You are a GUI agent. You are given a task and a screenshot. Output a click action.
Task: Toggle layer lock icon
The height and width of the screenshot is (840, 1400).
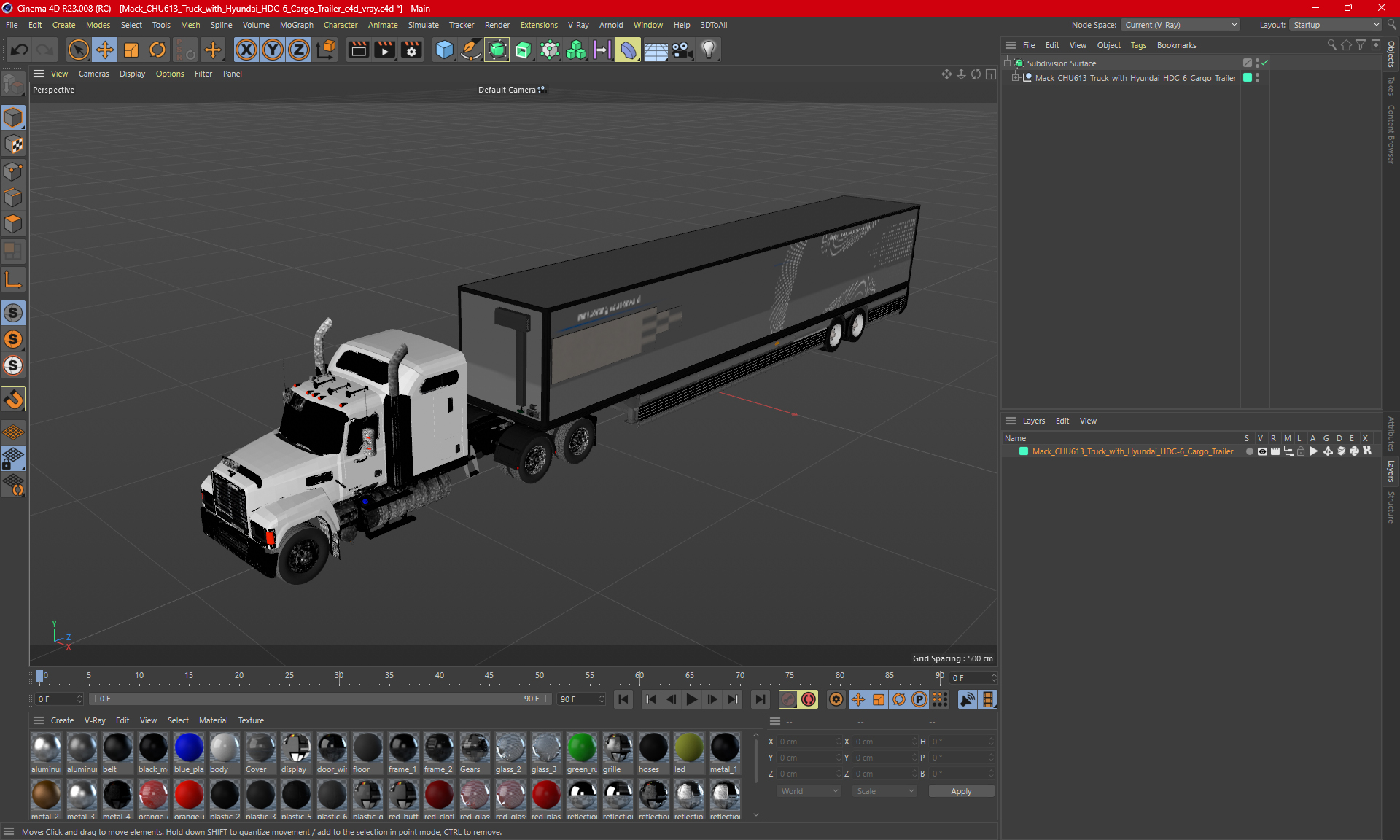[1301, 451]
